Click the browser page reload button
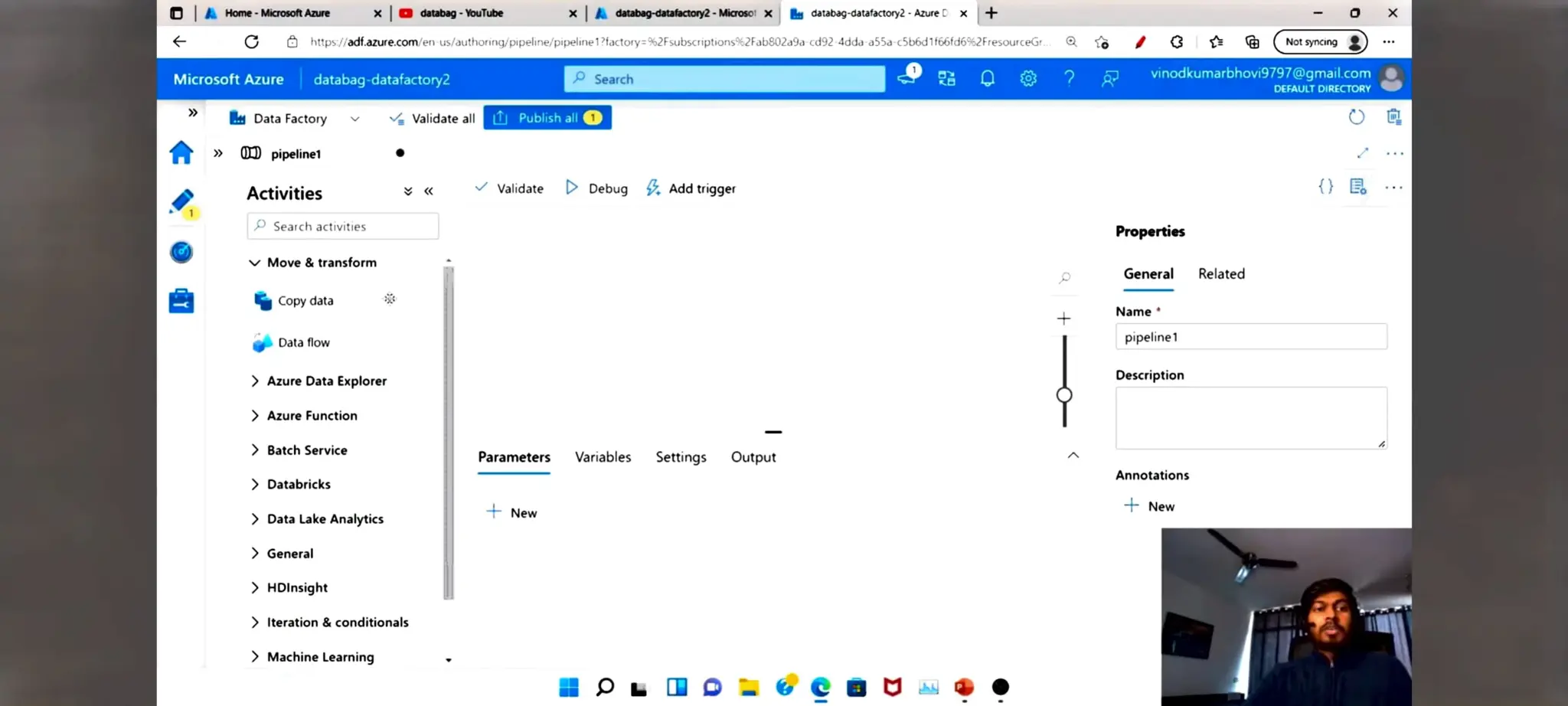The image size is (1568, 706). (x=251, y=41)
